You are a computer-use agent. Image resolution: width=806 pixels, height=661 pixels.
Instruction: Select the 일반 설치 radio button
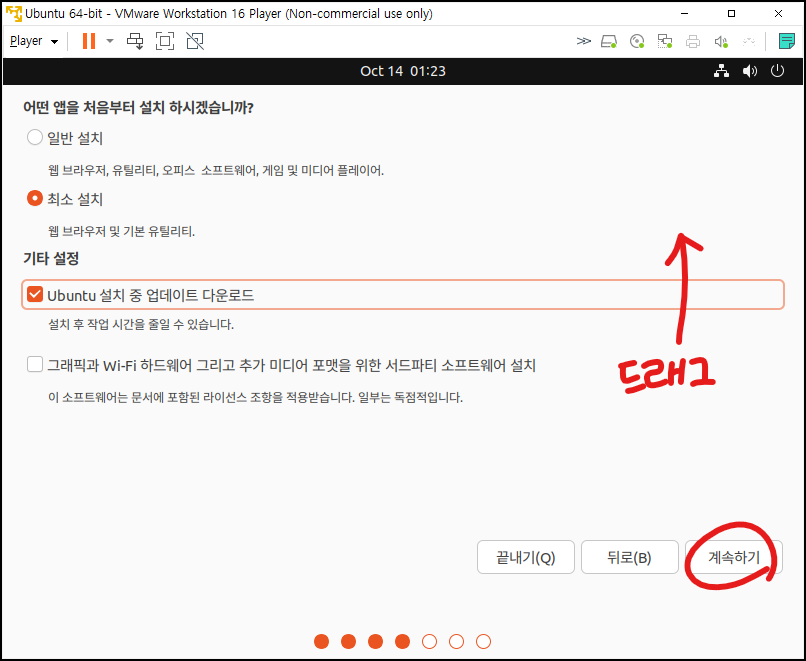pyautogui.click(x=34, y=137)
